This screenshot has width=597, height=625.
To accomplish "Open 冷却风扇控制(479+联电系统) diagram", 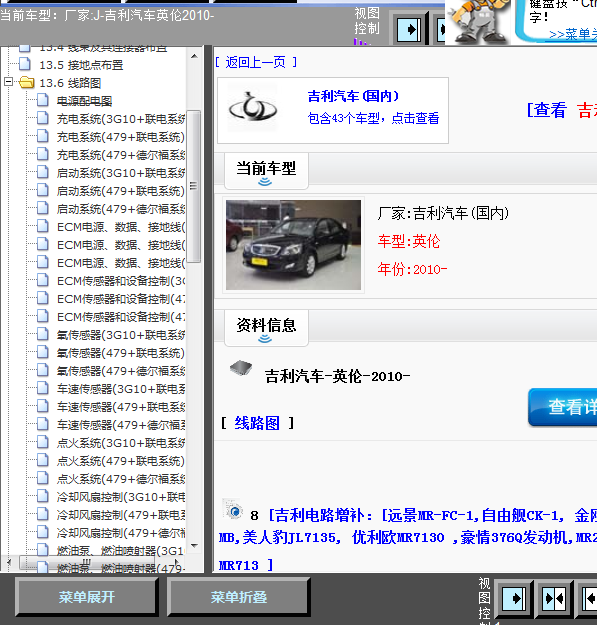I will tap(121, 515).
